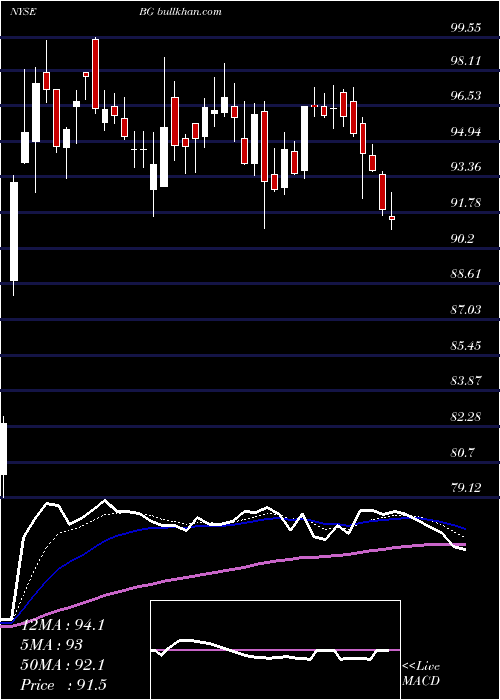
Task: Click the tall white first candlestick near 90.2
Action: pyautogui.click(x=14, y=231)
